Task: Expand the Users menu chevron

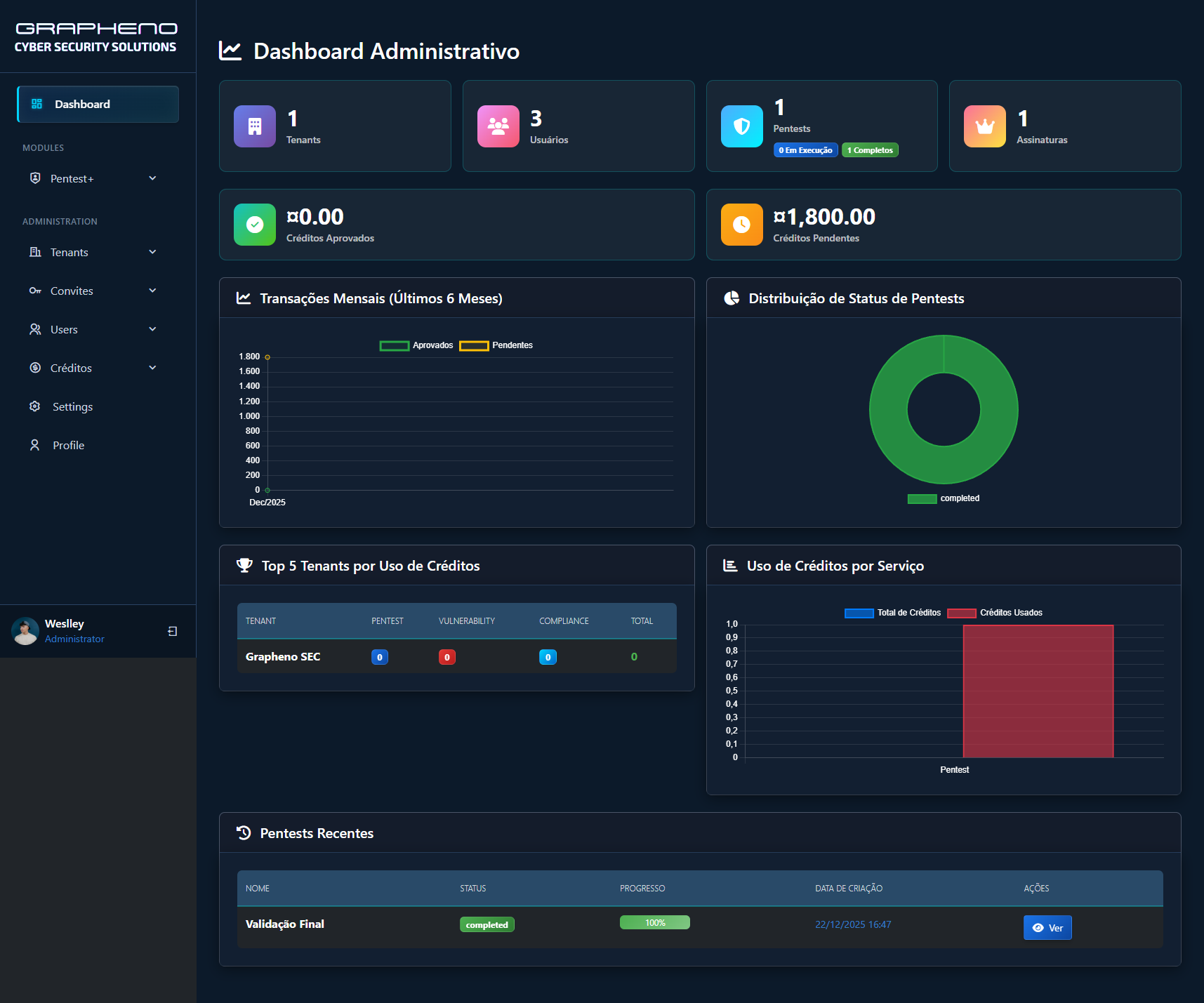Action: coord(152,328)
